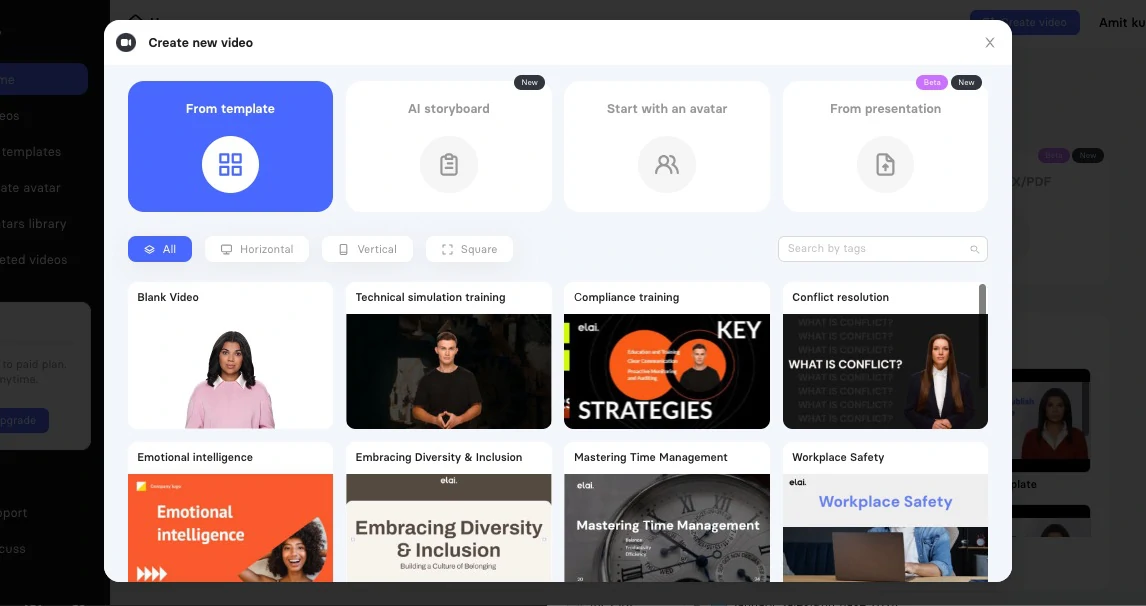Choose the From presentation option
The height and width of the screenshot is (606, 1146).
(885, 146)
